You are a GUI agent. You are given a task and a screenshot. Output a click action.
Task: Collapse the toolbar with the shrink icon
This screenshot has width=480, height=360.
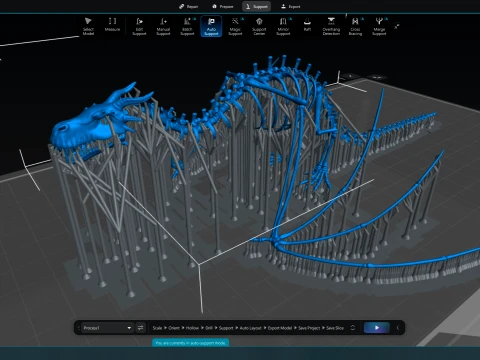(397, 26)
